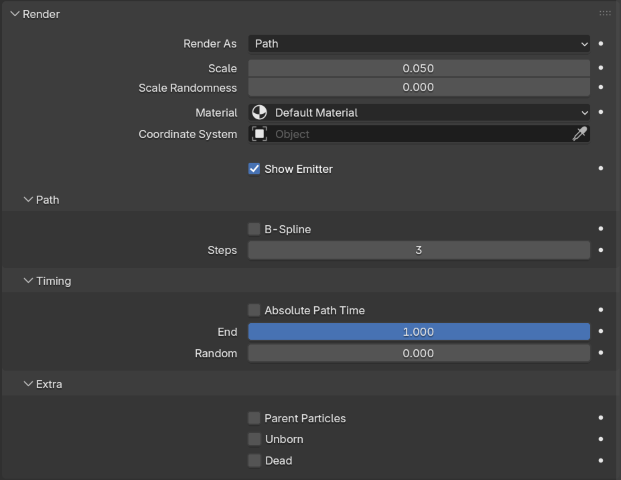Open the Default Material dropdown

tap(419, 112)
